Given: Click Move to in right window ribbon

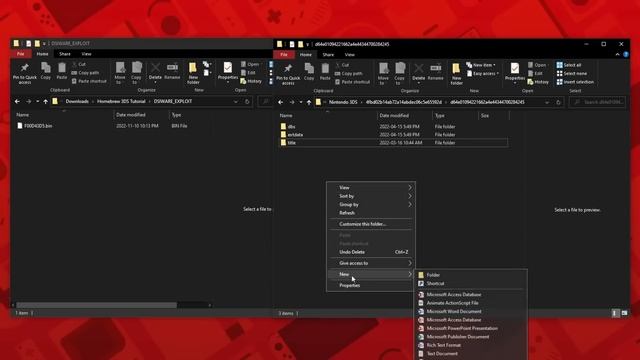Looking at the screenshot, I should coord(383,73).
